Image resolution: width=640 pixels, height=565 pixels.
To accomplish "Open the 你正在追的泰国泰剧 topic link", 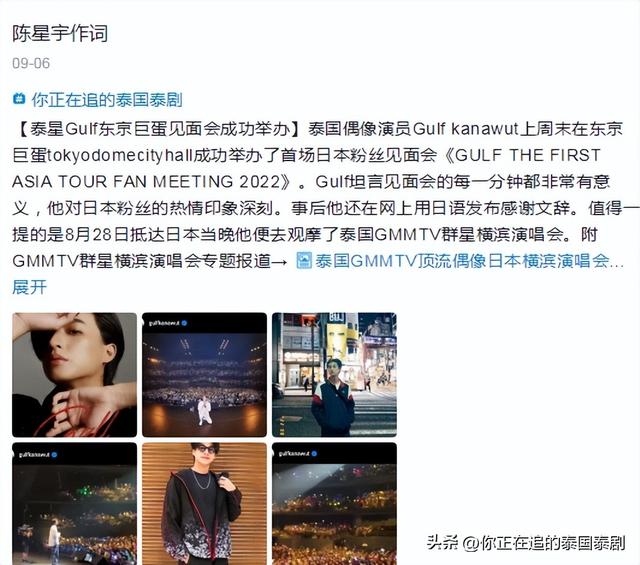I will click(x=107, y=100).
